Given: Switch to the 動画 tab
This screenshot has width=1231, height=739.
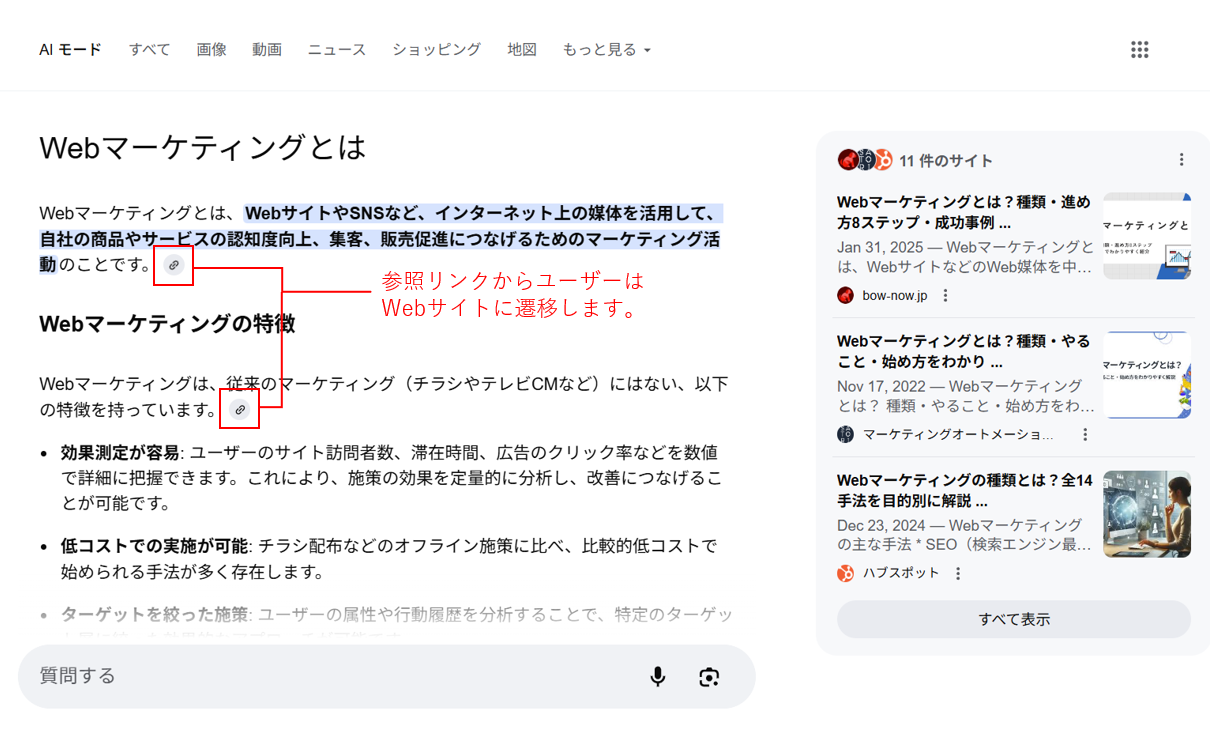Looking at the screenshot, I should coord(267,49).
